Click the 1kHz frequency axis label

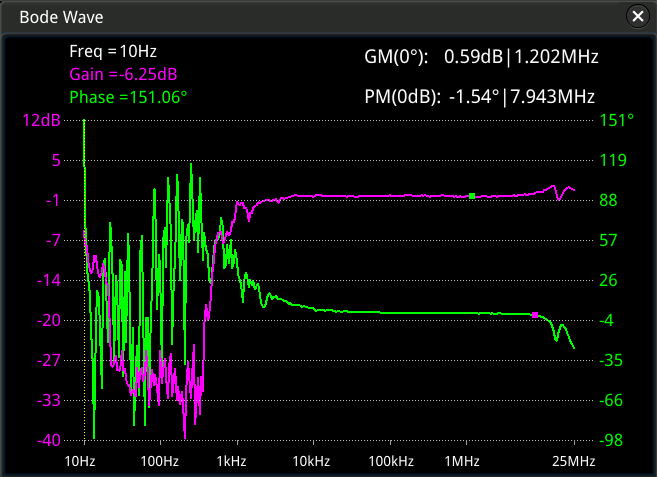[231, 461]
